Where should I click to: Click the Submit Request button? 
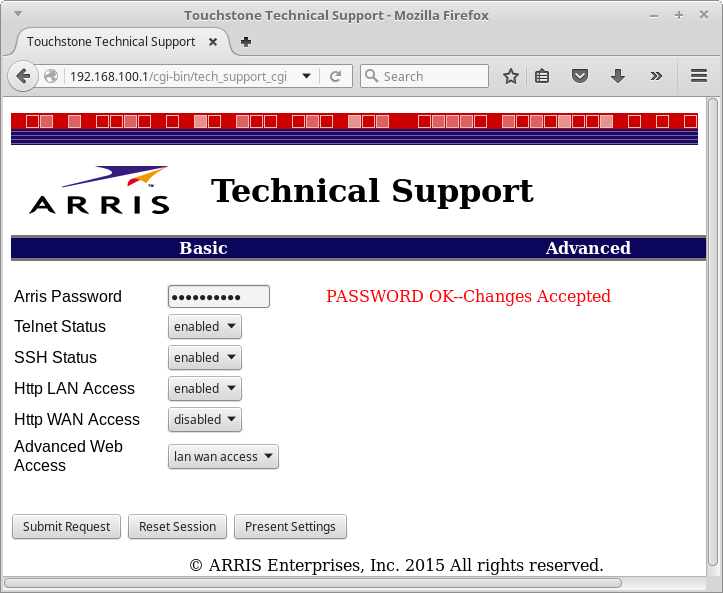pyautogui.click(x=66, y=527)
